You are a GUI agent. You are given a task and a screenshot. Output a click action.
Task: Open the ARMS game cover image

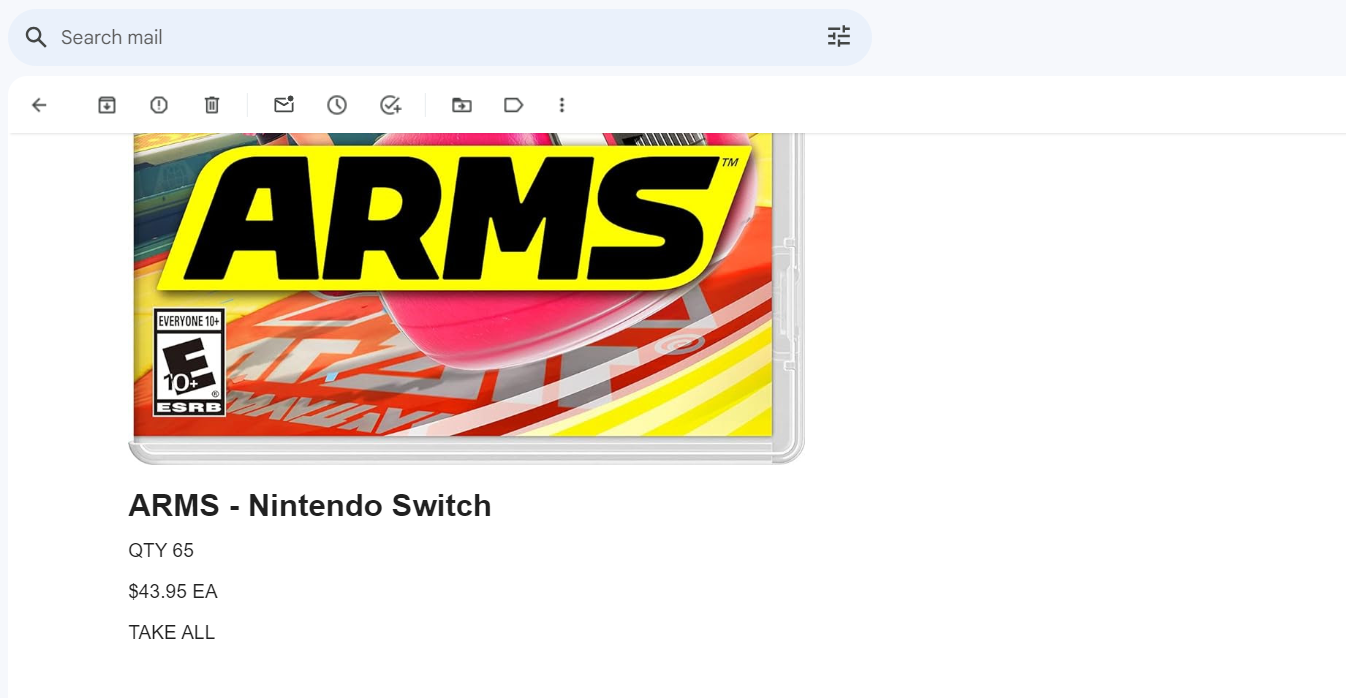coord(466,298)
